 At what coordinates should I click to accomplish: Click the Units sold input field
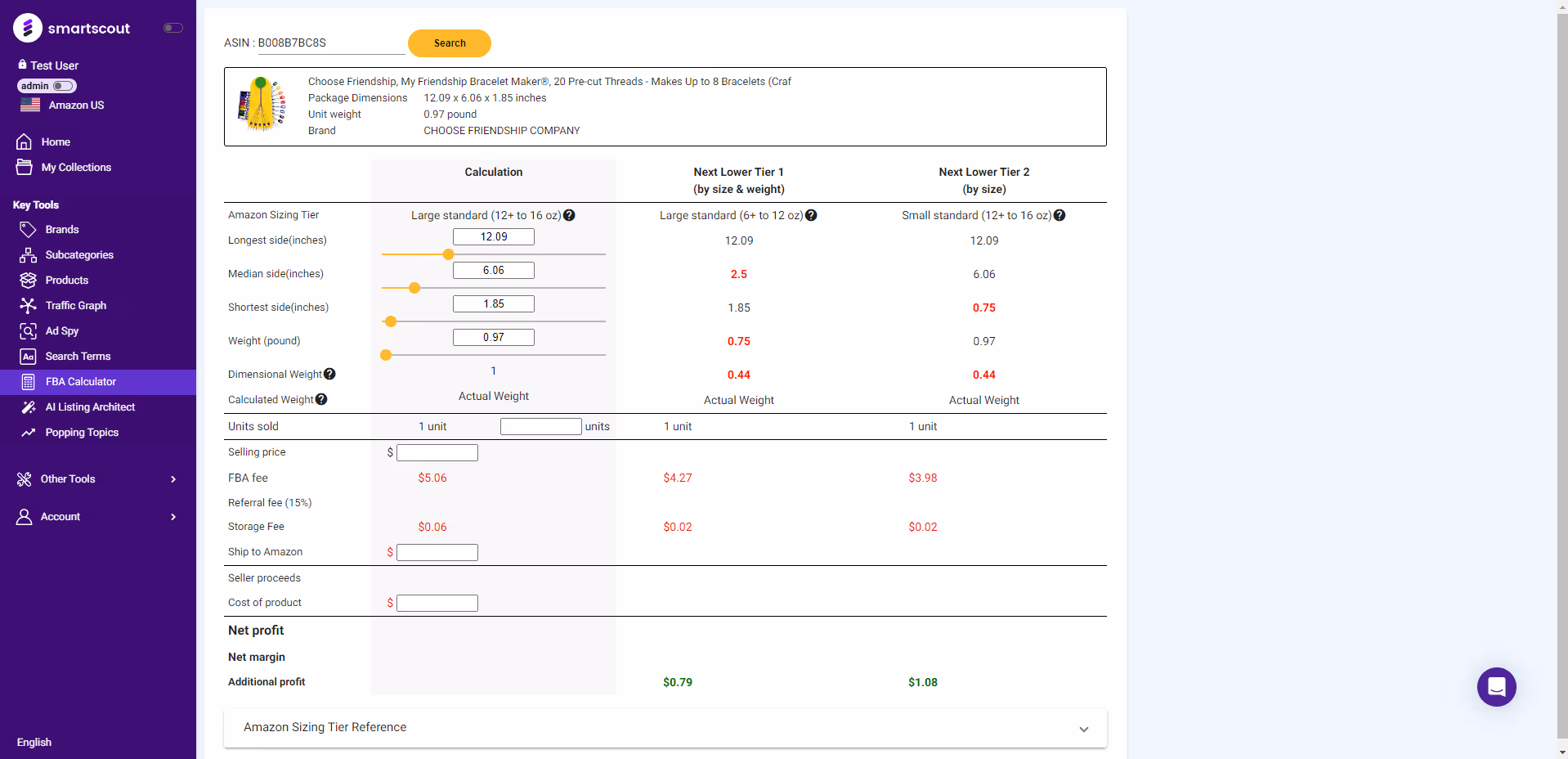coord(541,426)
